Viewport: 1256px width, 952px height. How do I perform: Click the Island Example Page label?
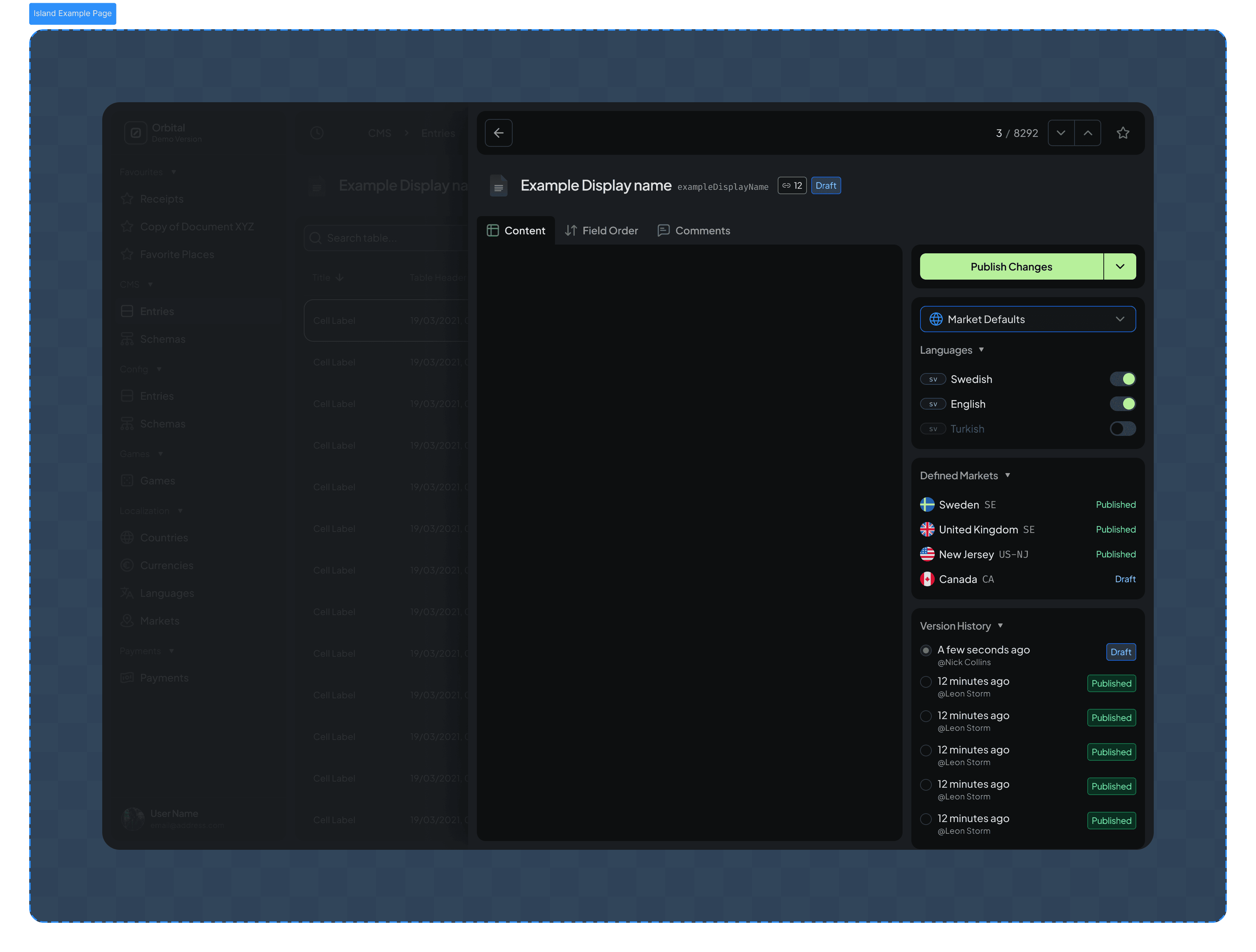point(73,13)
